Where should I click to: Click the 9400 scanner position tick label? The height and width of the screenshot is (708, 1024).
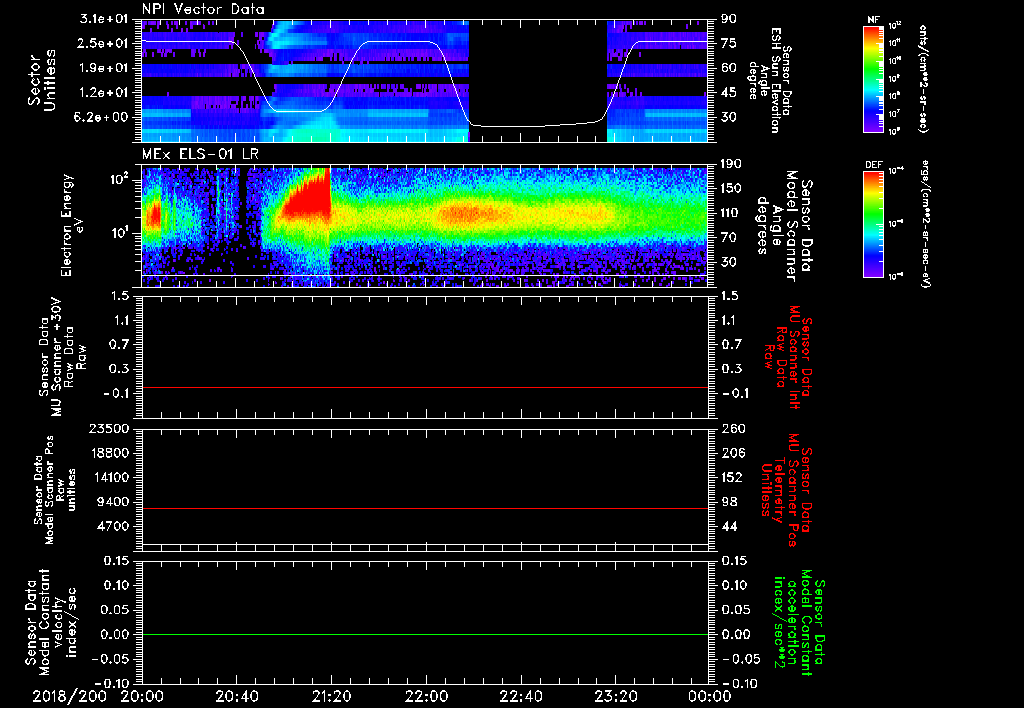coord(115,502)
